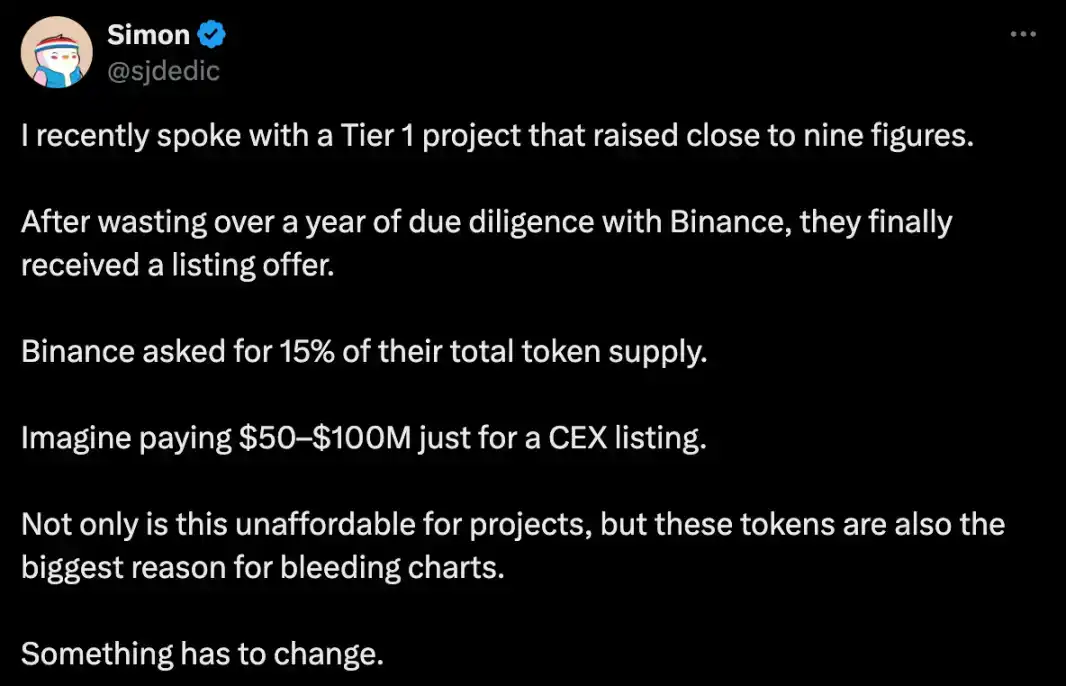Screen dimensions: 1066x686
Task: Click the 'Imagine paying $50–$100M' sentence
Action: [364, 438]
